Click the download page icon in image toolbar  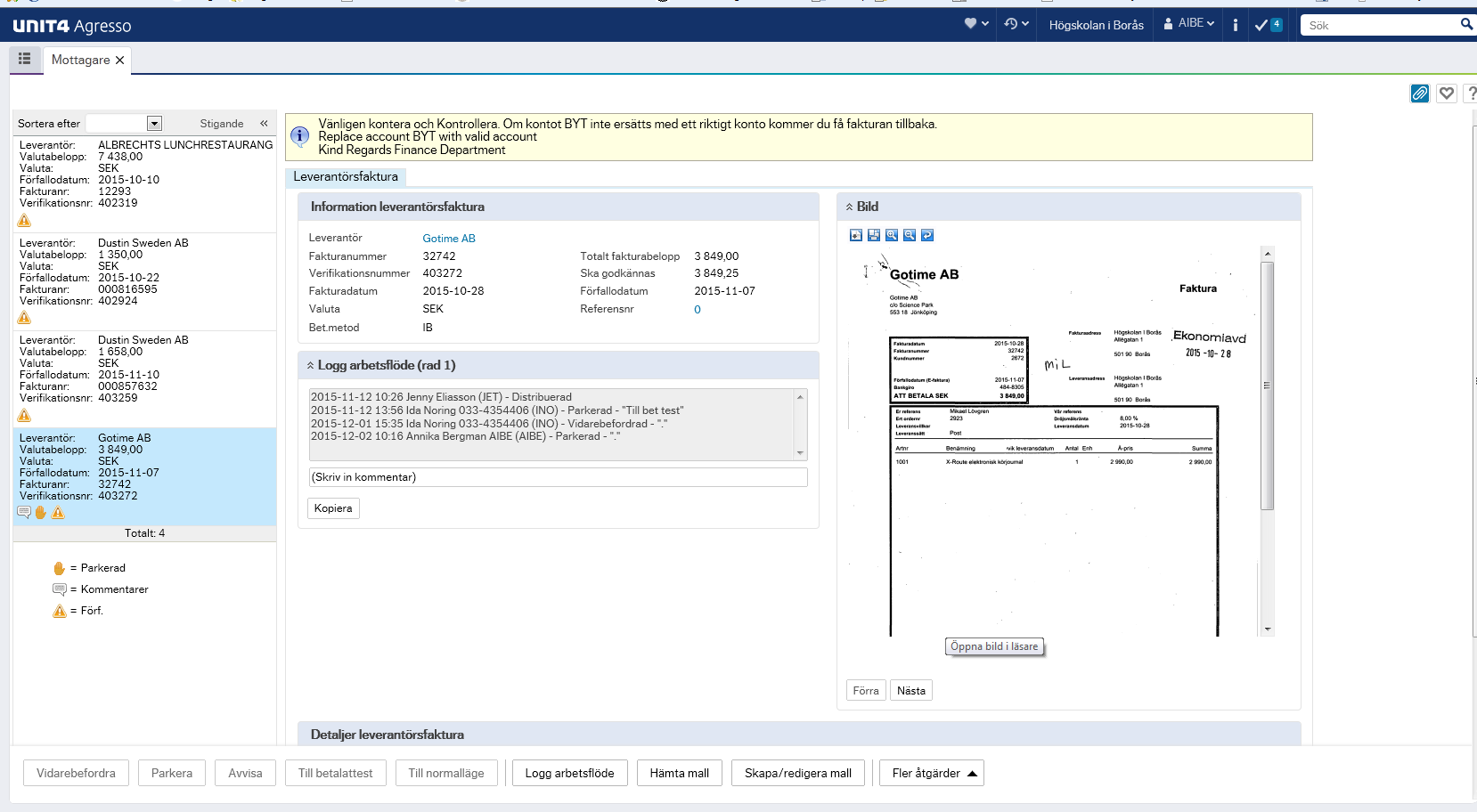pyautogui.click(x=856, y=235)
